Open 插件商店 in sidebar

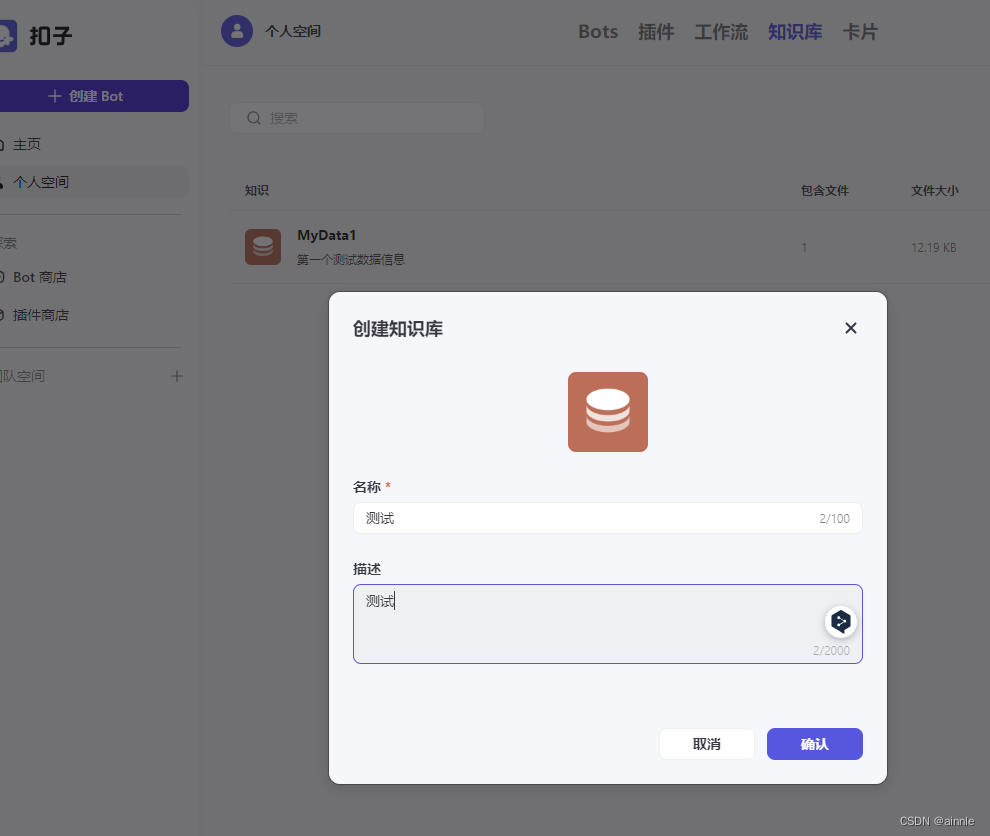click(40, 315)
